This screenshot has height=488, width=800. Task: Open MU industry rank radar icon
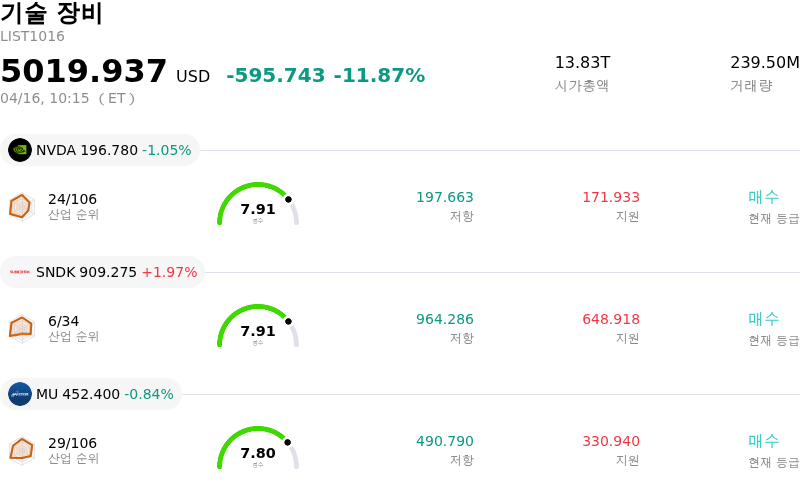(21, 450)
